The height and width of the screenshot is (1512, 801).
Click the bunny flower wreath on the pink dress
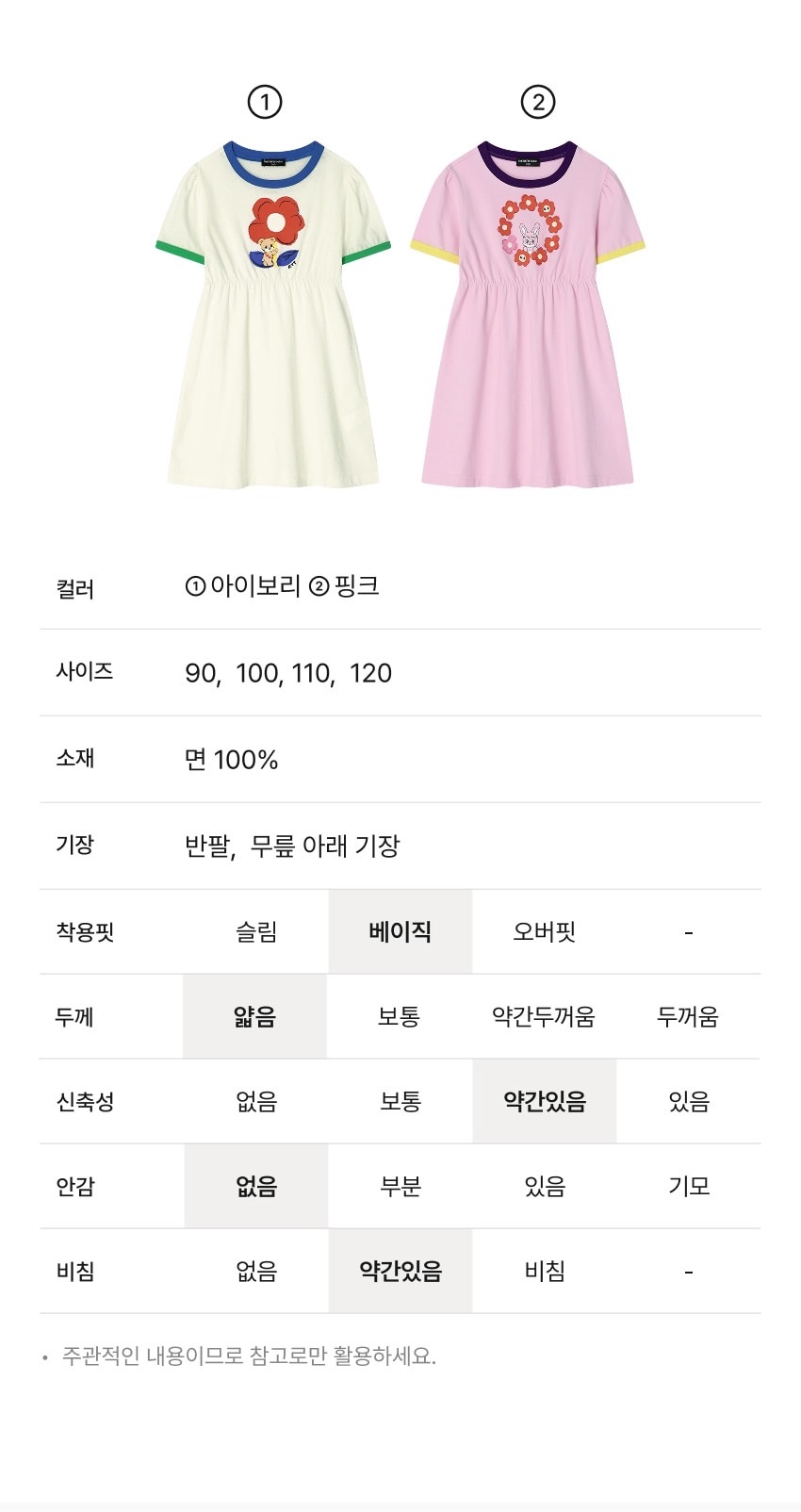tap(529, 231)
